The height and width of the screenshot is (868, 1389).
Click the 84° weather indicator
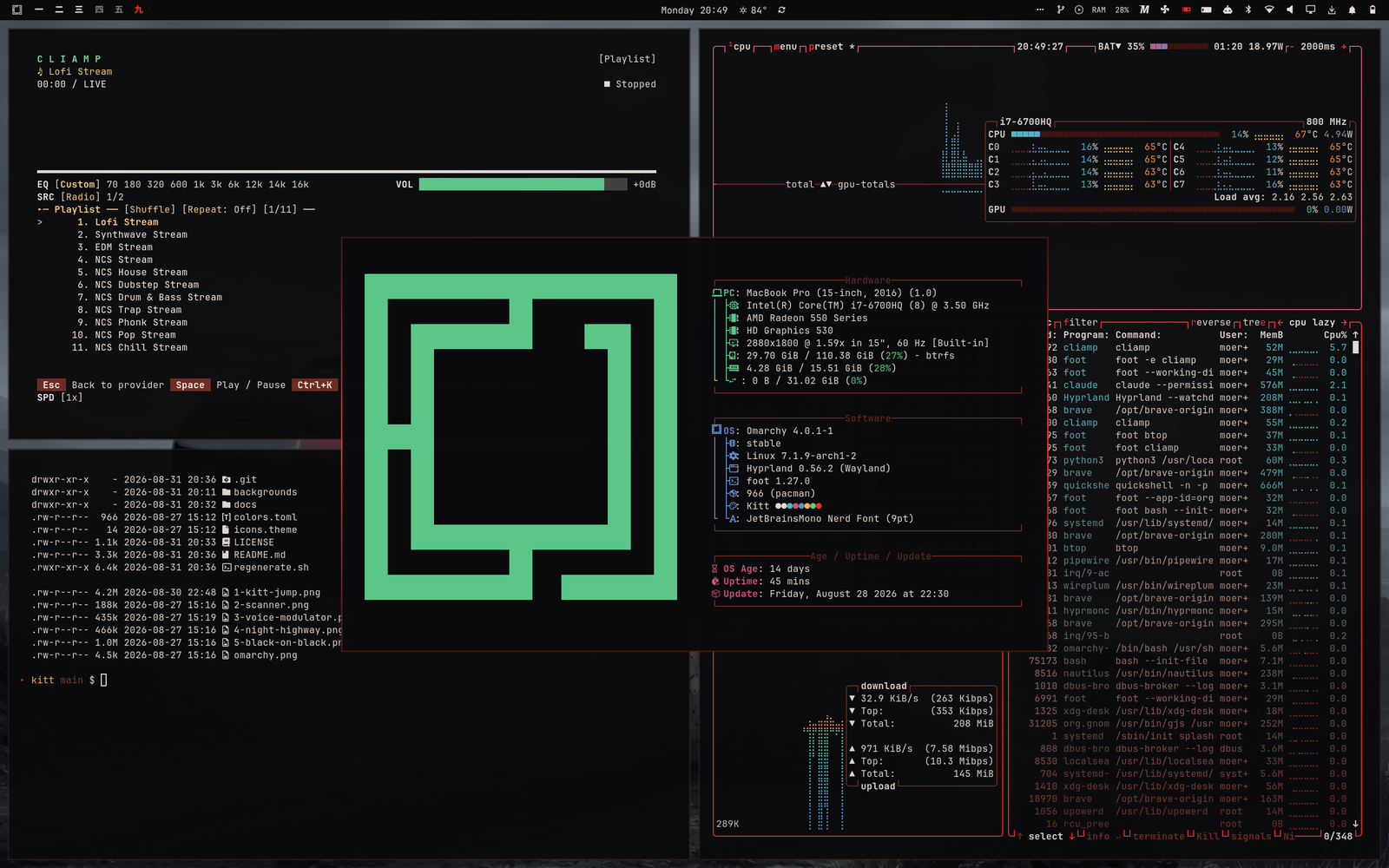tap(753, 10)
